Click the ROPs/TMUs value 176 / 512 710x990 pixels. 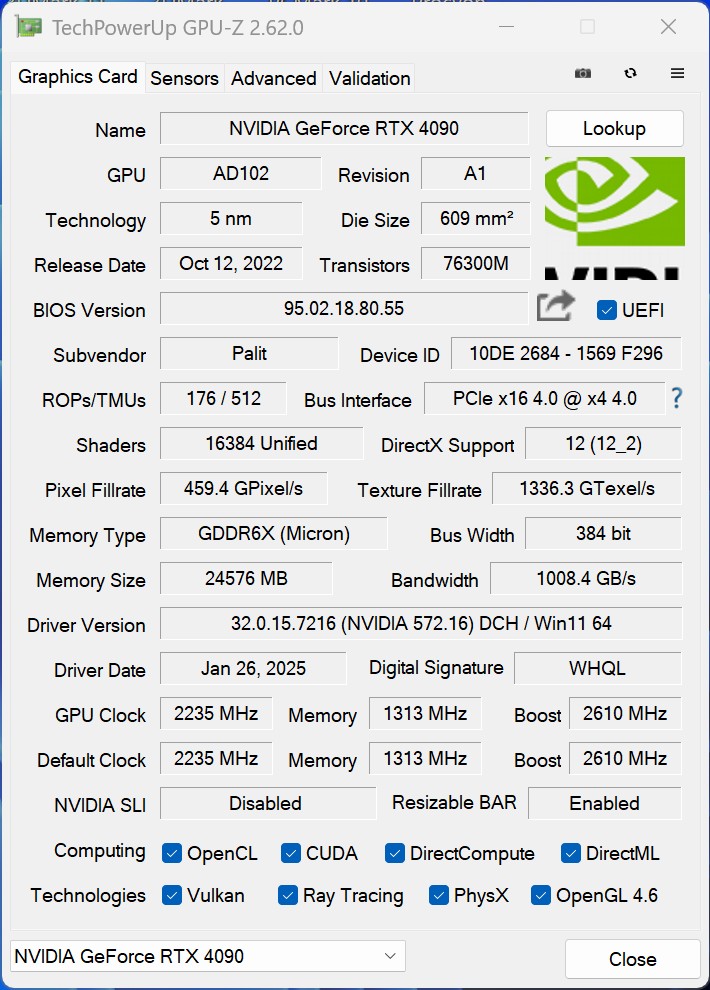(223, 398)
